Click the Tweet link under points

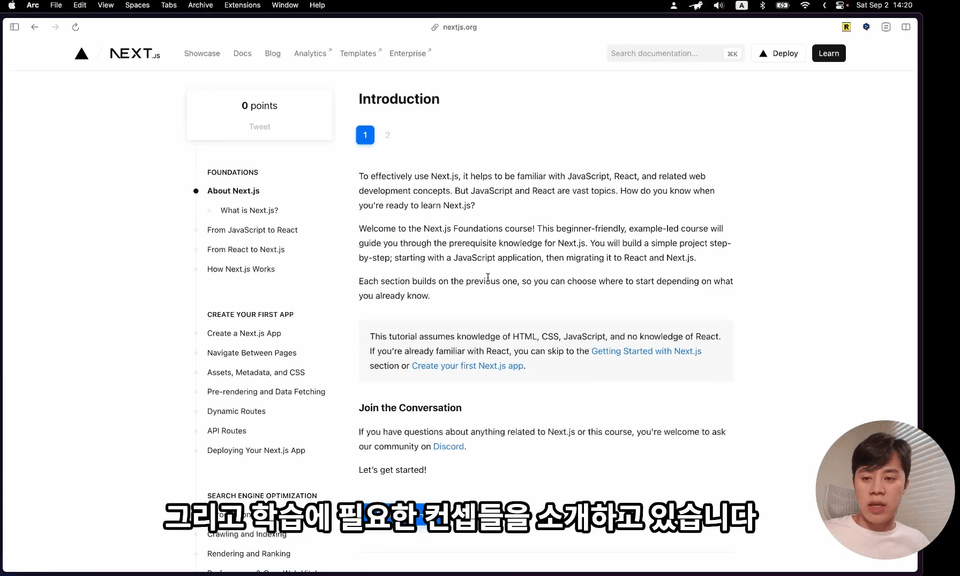[260, 127]
